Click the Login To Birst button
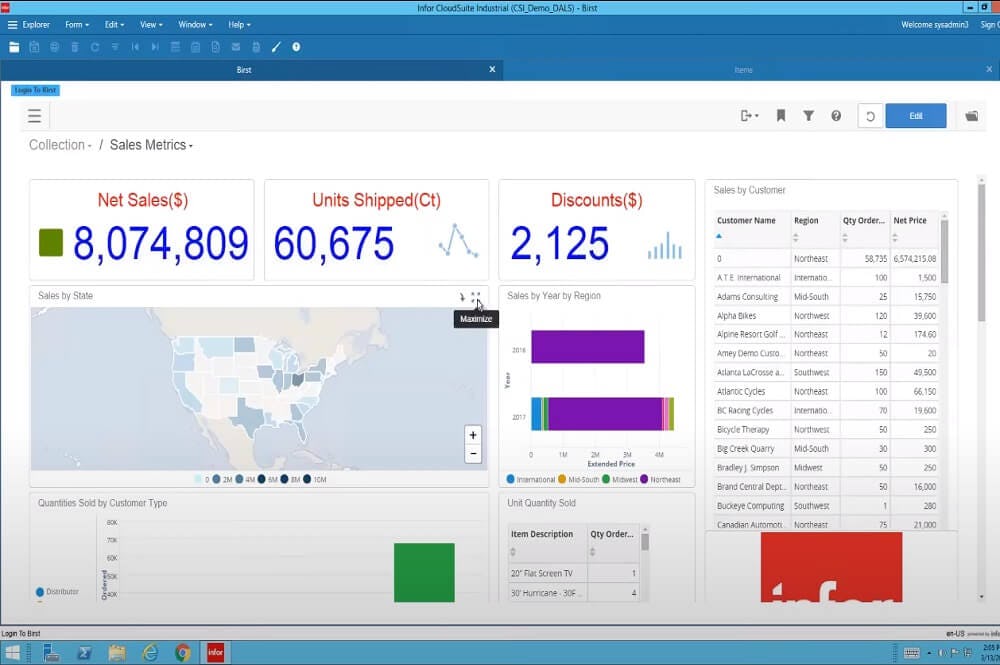The width and height of the screenshot is (1000, 665). 35,90
